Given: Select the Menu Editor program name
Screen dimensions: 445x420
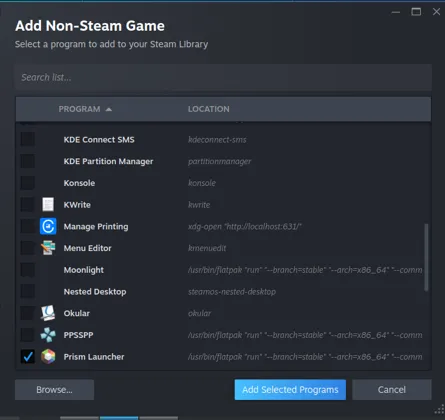Looking at the screenshot, I should pos(87,248).
